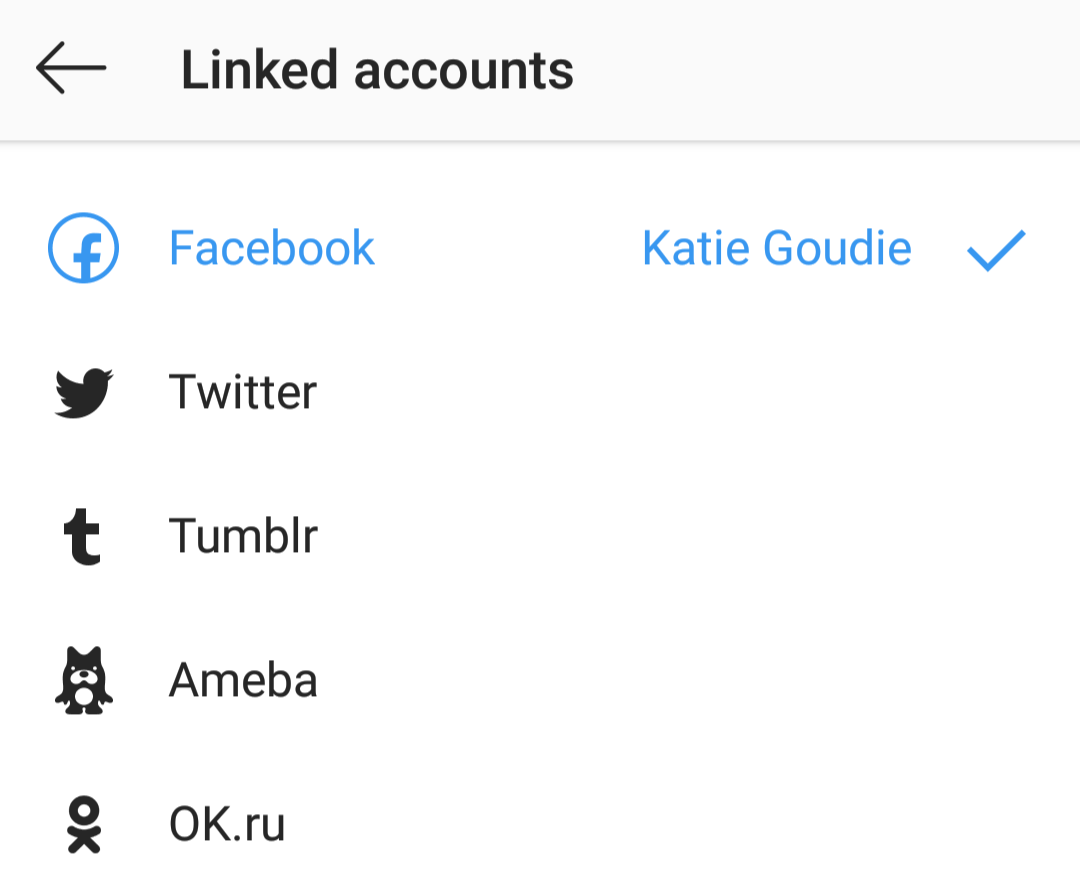Select the Linked accounts header

[x=377, y=68]
